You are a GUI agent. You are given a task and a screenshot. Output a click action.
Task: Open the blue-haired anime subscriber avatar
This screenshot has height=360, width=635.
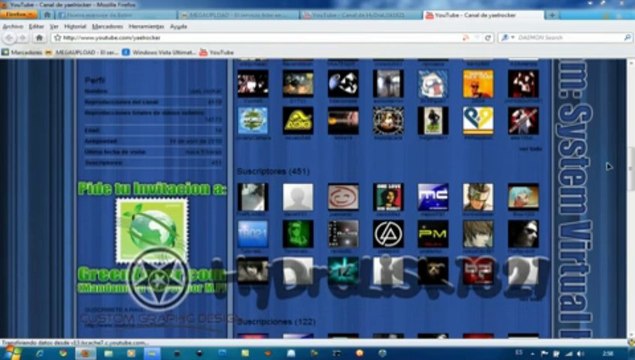[x=523, y=197]
